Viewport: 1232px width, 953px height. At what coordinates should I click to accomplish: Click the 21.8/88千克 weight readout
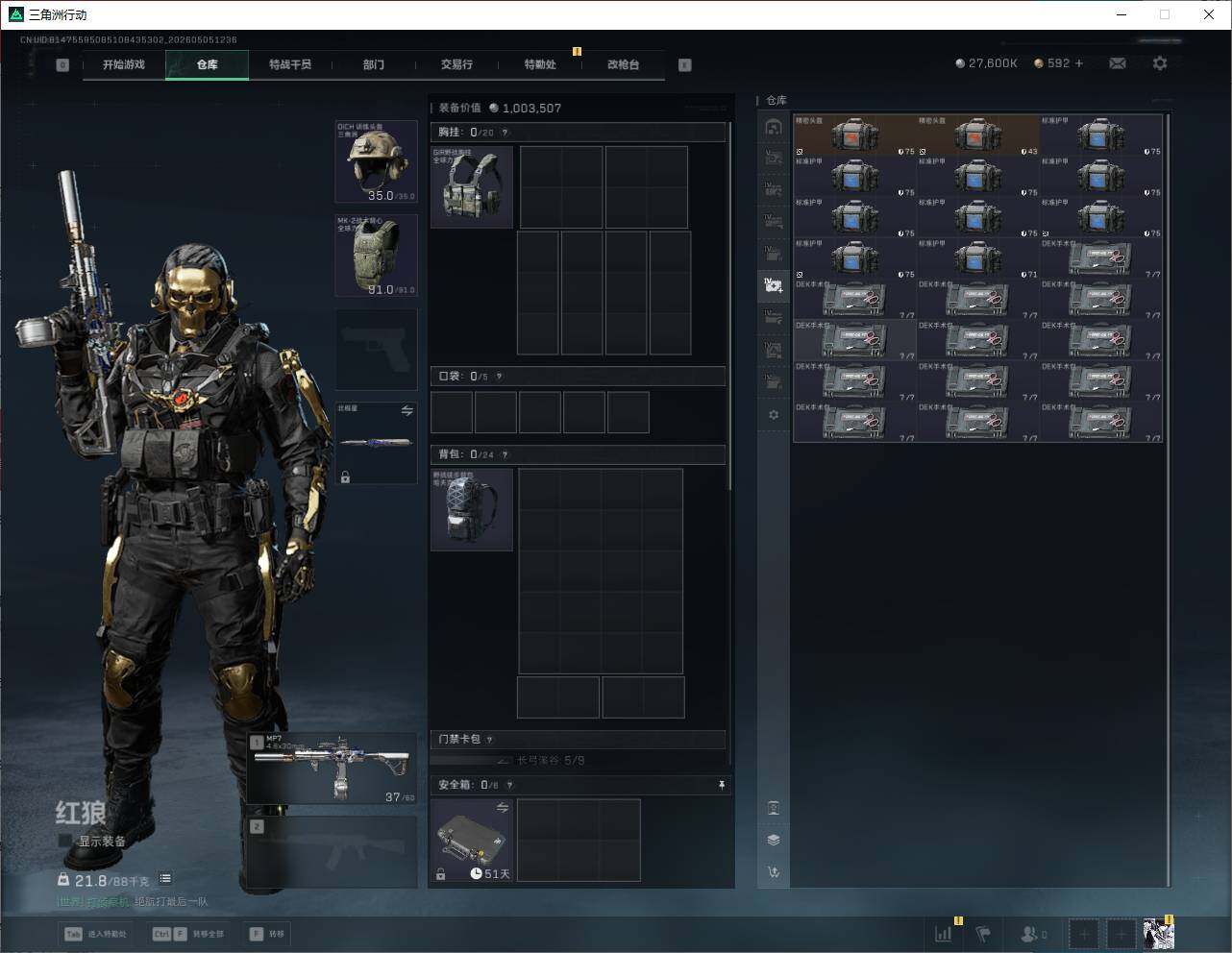pyautogui.click(x=104, y=880)
